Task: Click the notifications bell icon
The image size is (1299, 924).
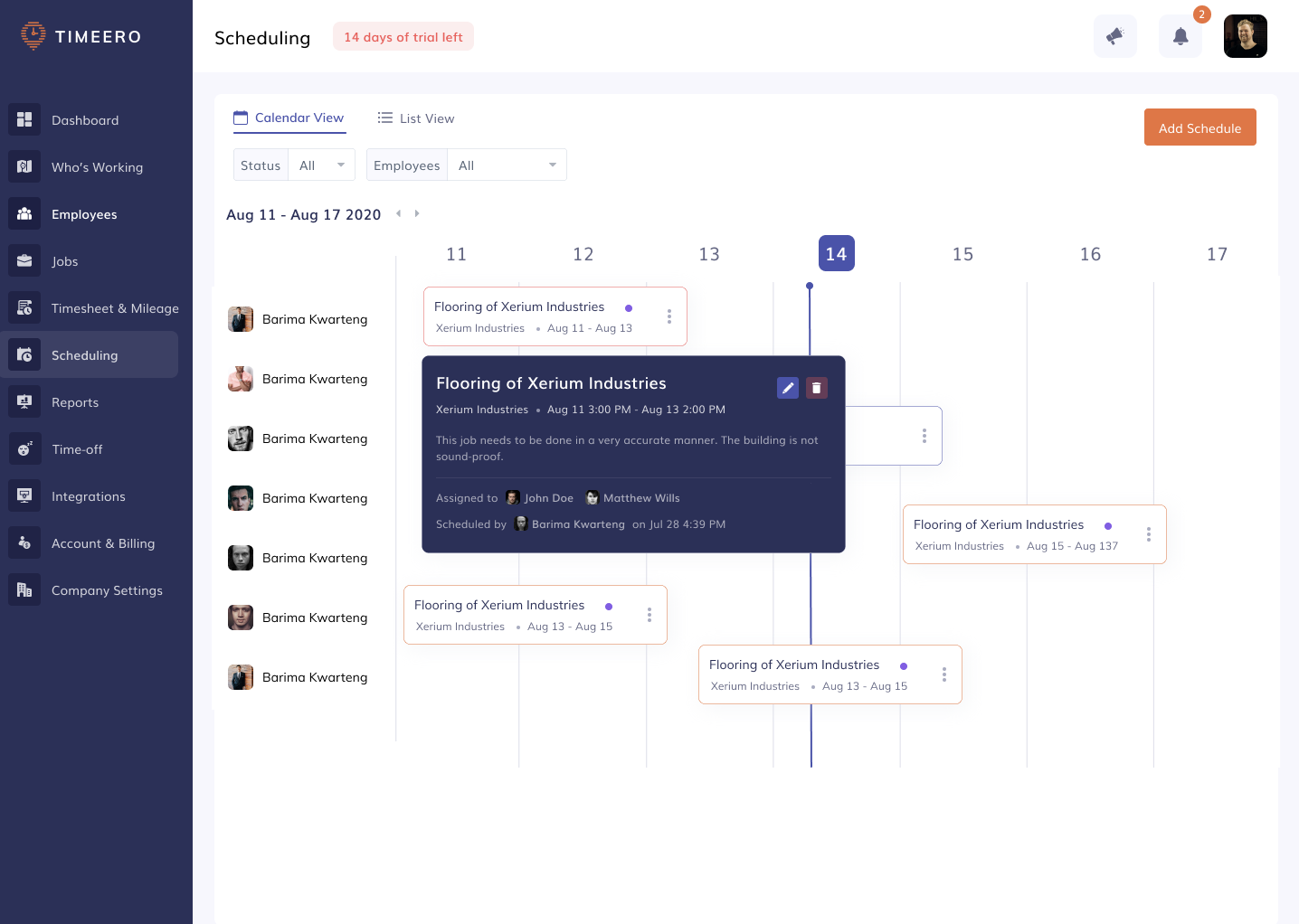Action: [x=1180, y=36]
